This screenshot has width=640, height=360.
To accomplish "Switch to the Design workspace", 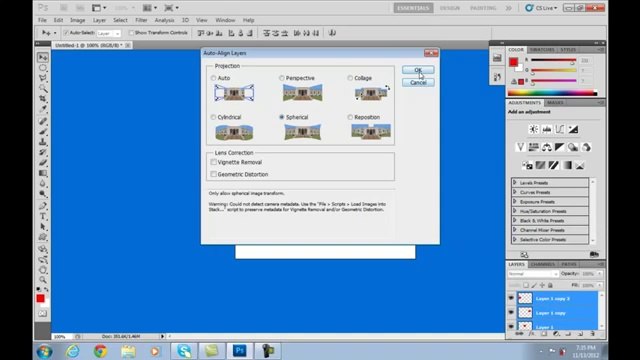I will (449, 8).
